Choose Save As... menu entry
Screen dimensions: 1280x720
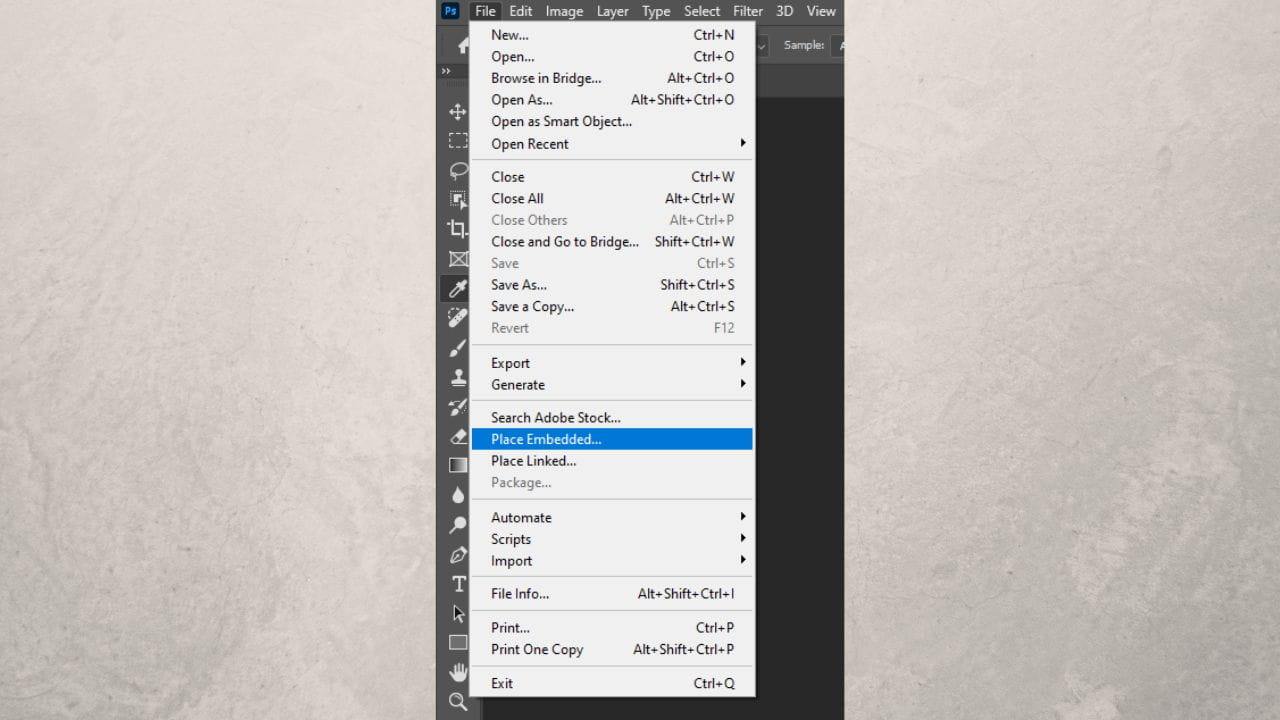612,285
